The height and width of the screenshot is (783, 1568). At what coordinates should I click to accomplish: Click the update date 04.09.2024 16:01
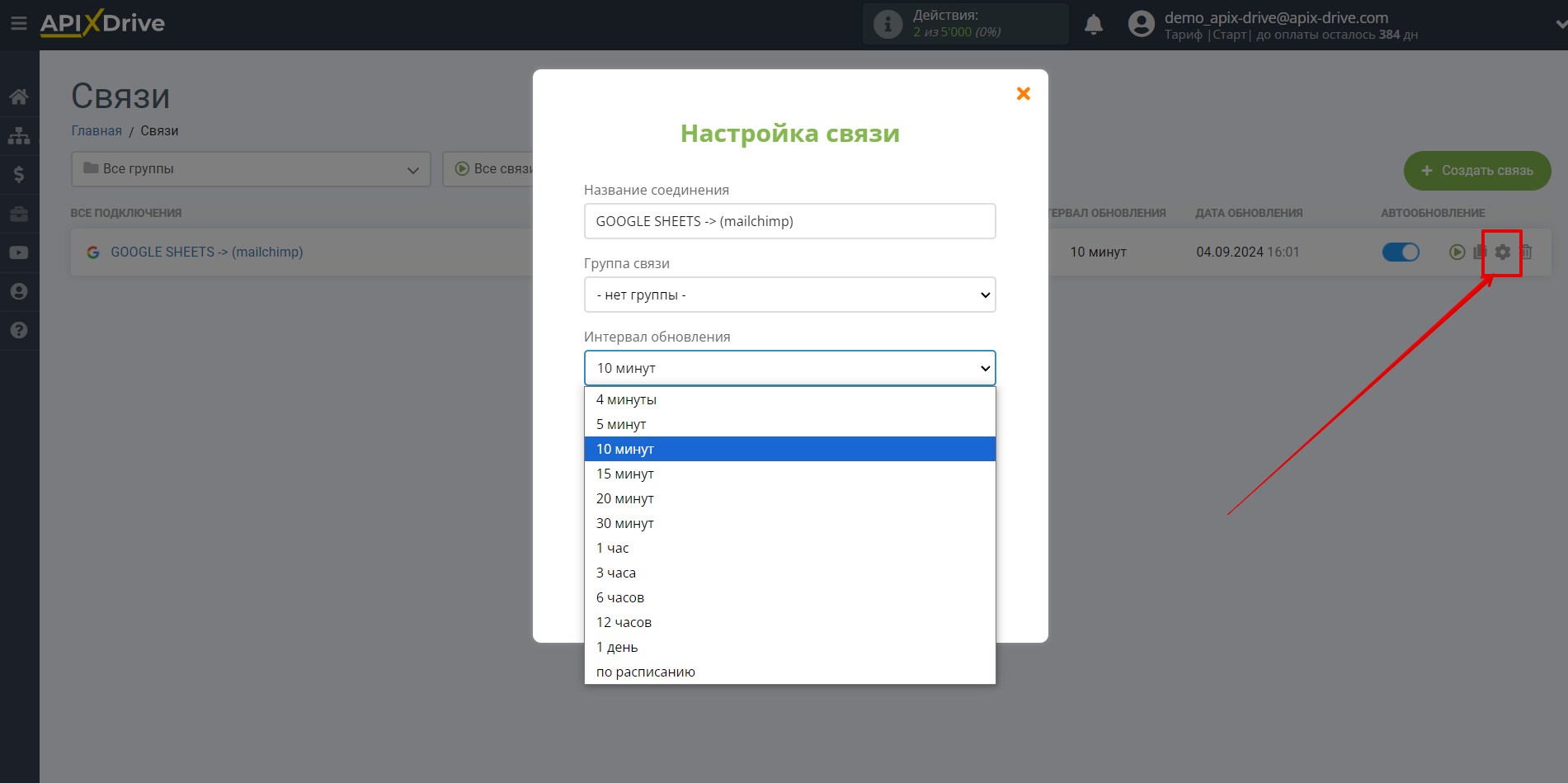(1248, 252)
